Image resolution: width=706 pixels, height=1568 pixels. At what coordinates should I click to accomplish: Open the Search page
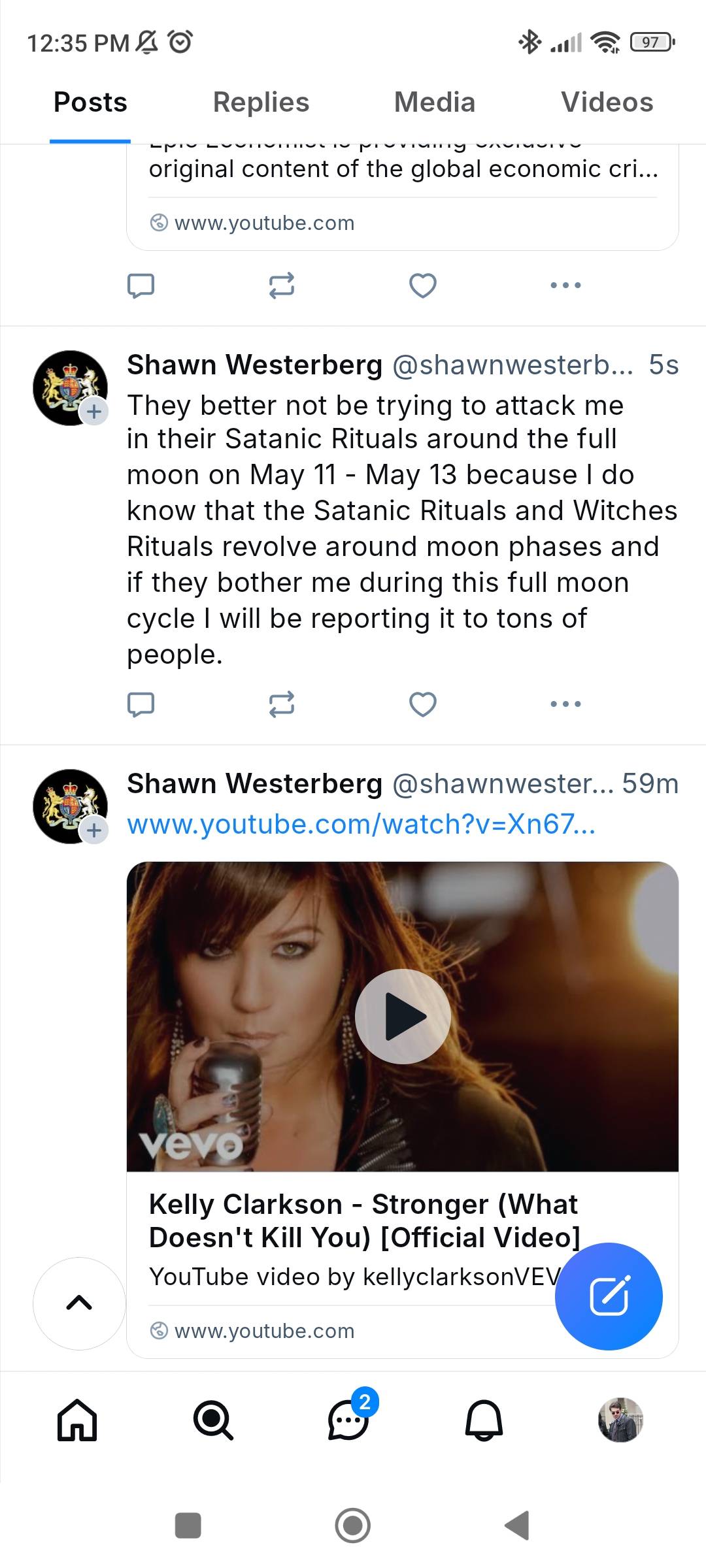tap(213, 1420)
